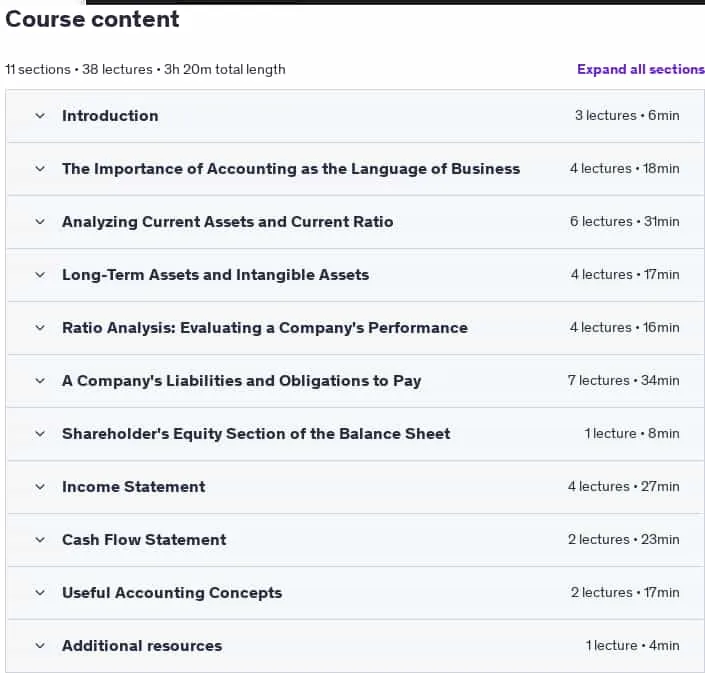The height and width of the screenshot is (673, 705).
Task: Click chevron beside Importance of Accounting section
Action: [x=40, y=169]
